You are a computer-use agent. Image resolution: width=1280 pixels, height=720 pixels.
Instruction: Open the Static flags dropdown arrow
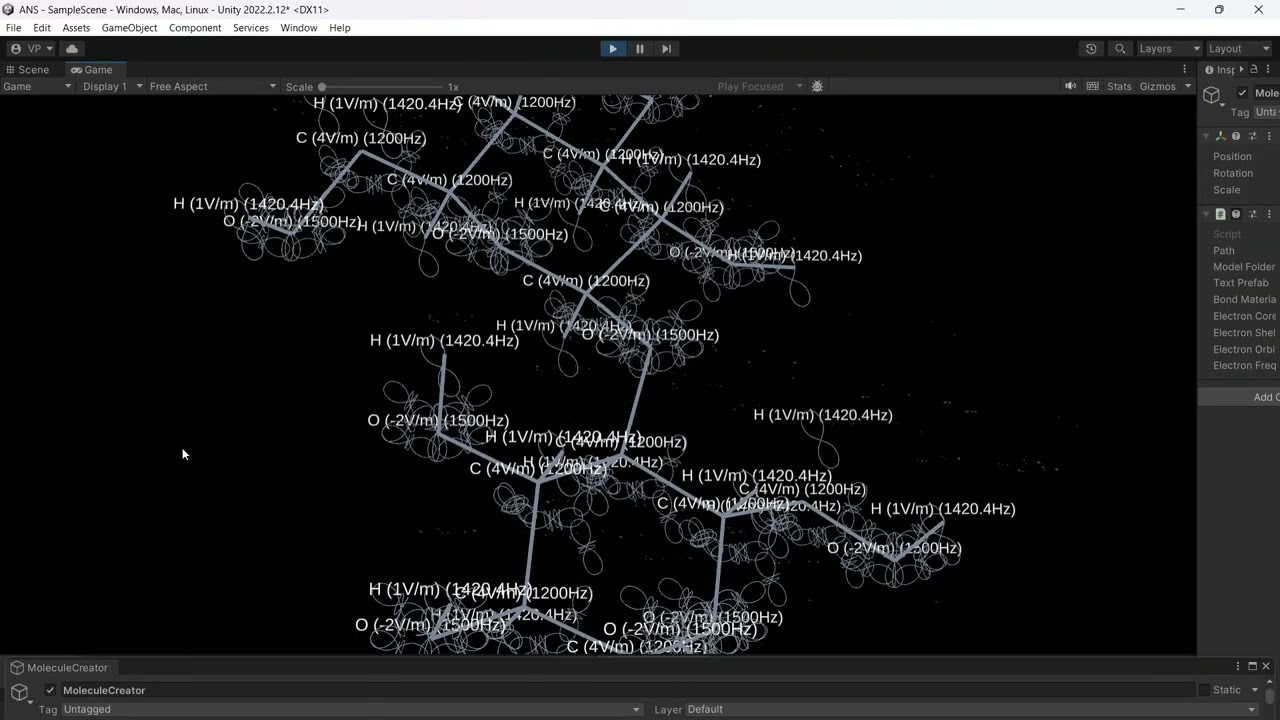click(1254, 690)
